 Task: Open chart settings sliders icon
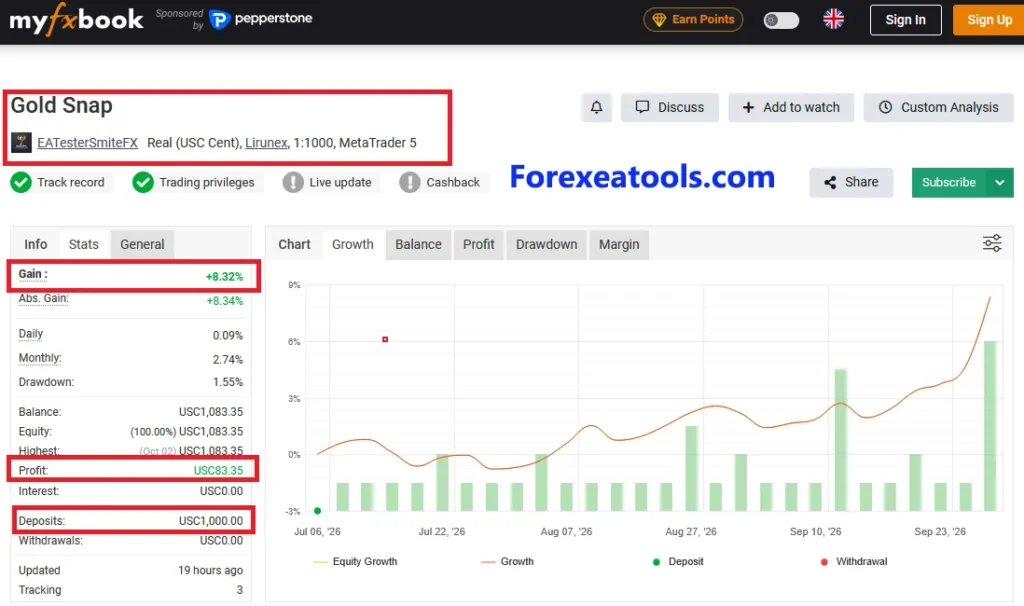click(992, 244)
